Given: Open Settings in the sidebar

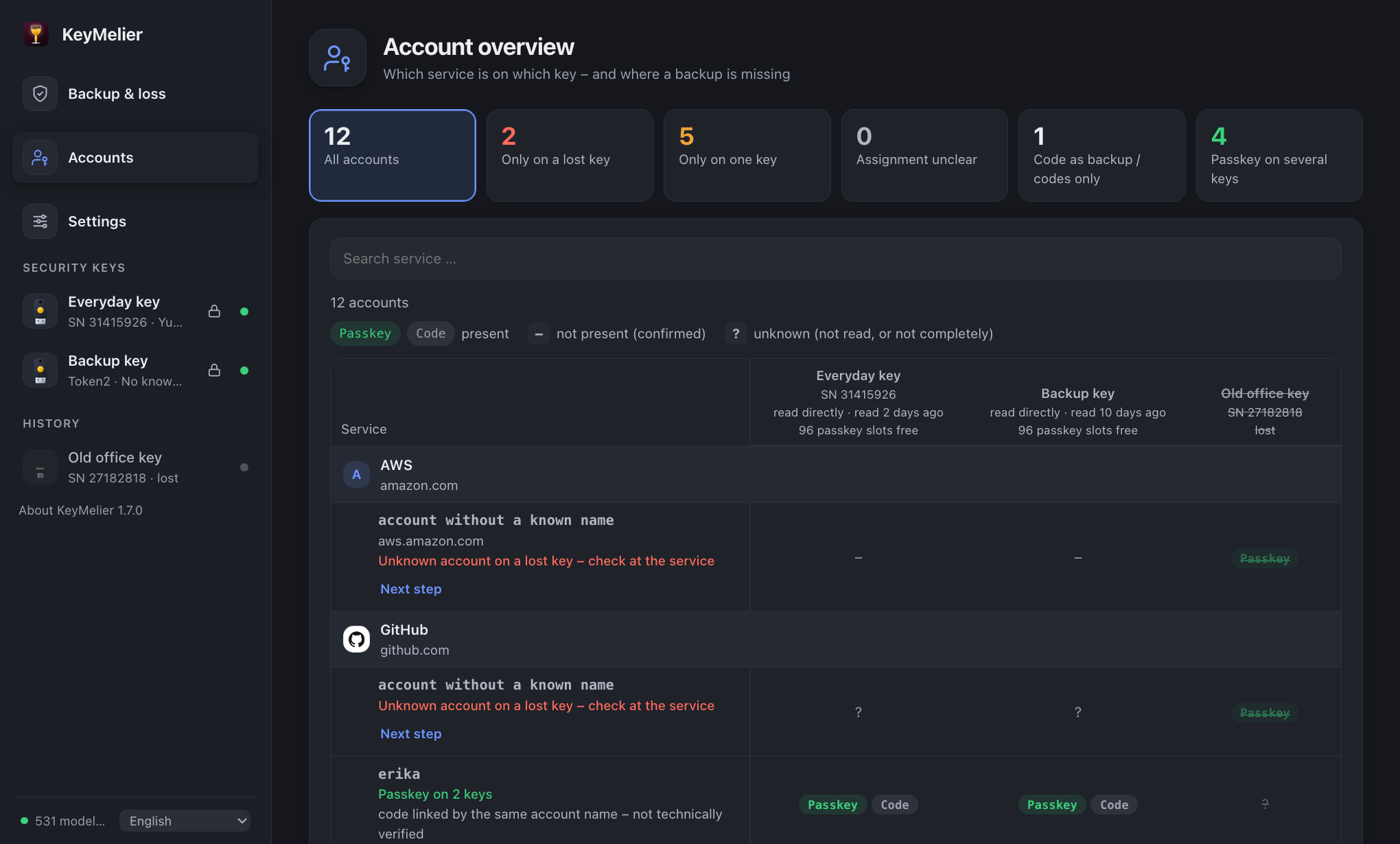Looking at the screenshot, I should (135, 222).
